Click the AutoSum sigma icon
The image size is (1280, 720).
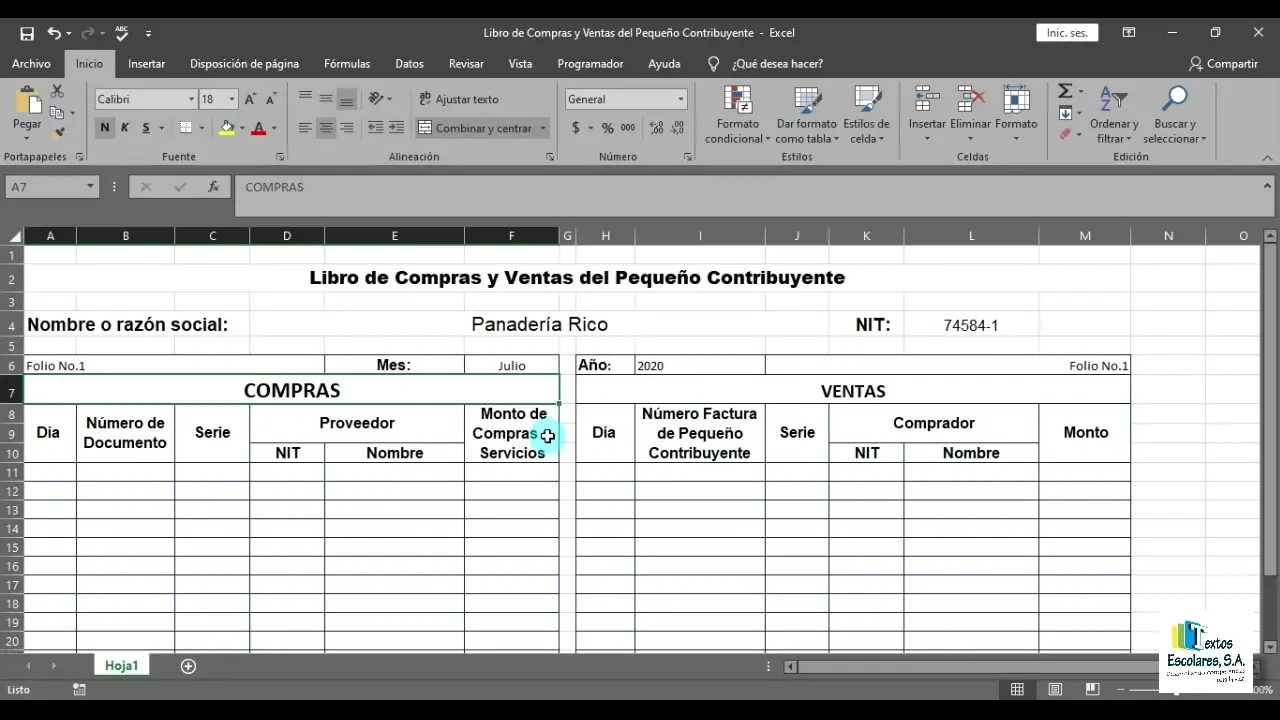pos(1065,92)
